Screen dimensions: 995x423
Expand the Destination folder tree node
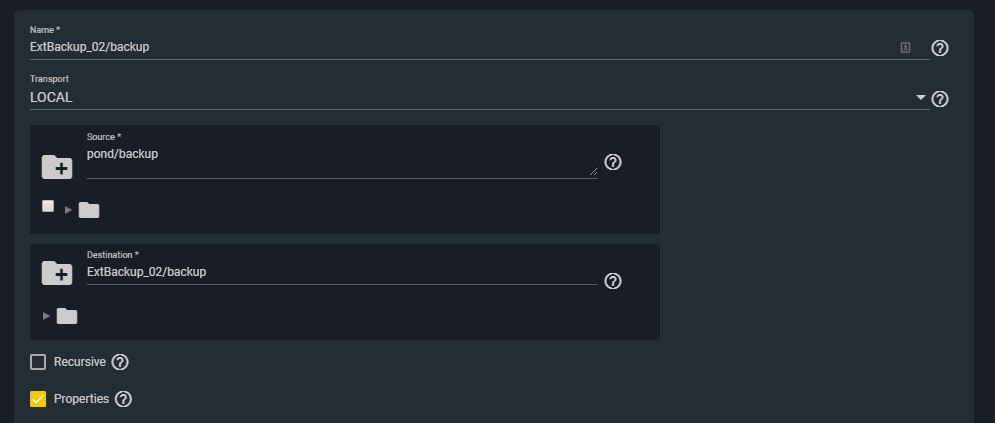[x=46, y=316]
